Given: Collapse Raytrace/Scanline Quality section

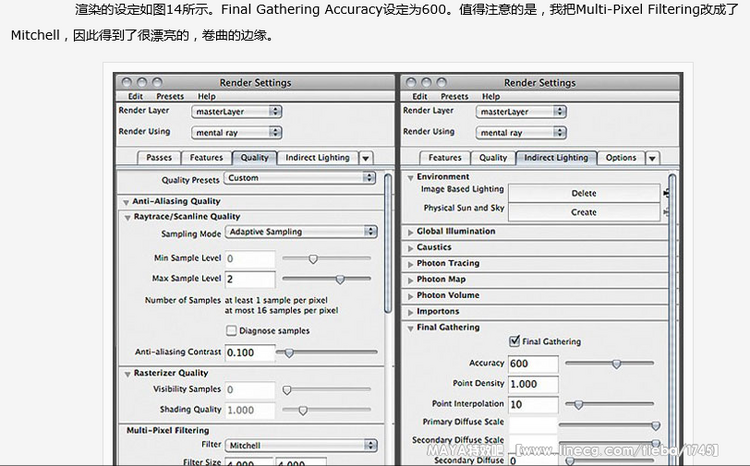Looking at the screenshot, I should click(127, 217).
